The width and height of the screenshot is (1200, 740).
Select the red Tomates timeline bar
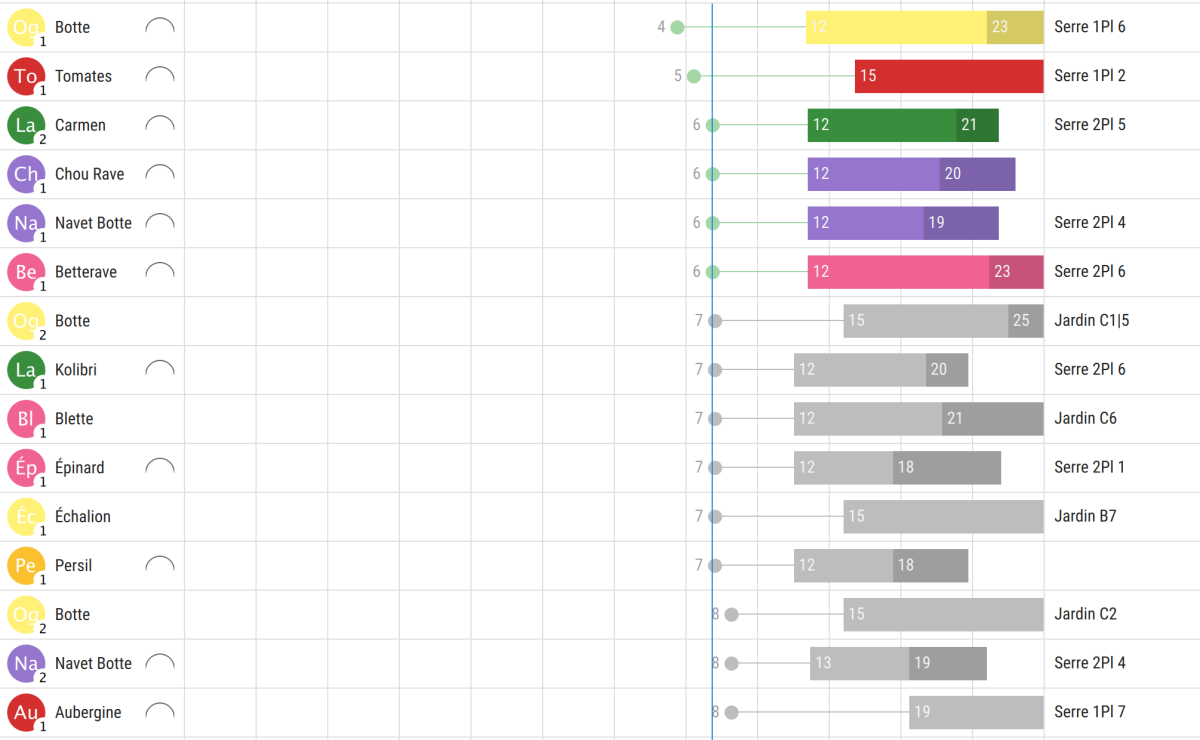[948, 76]
